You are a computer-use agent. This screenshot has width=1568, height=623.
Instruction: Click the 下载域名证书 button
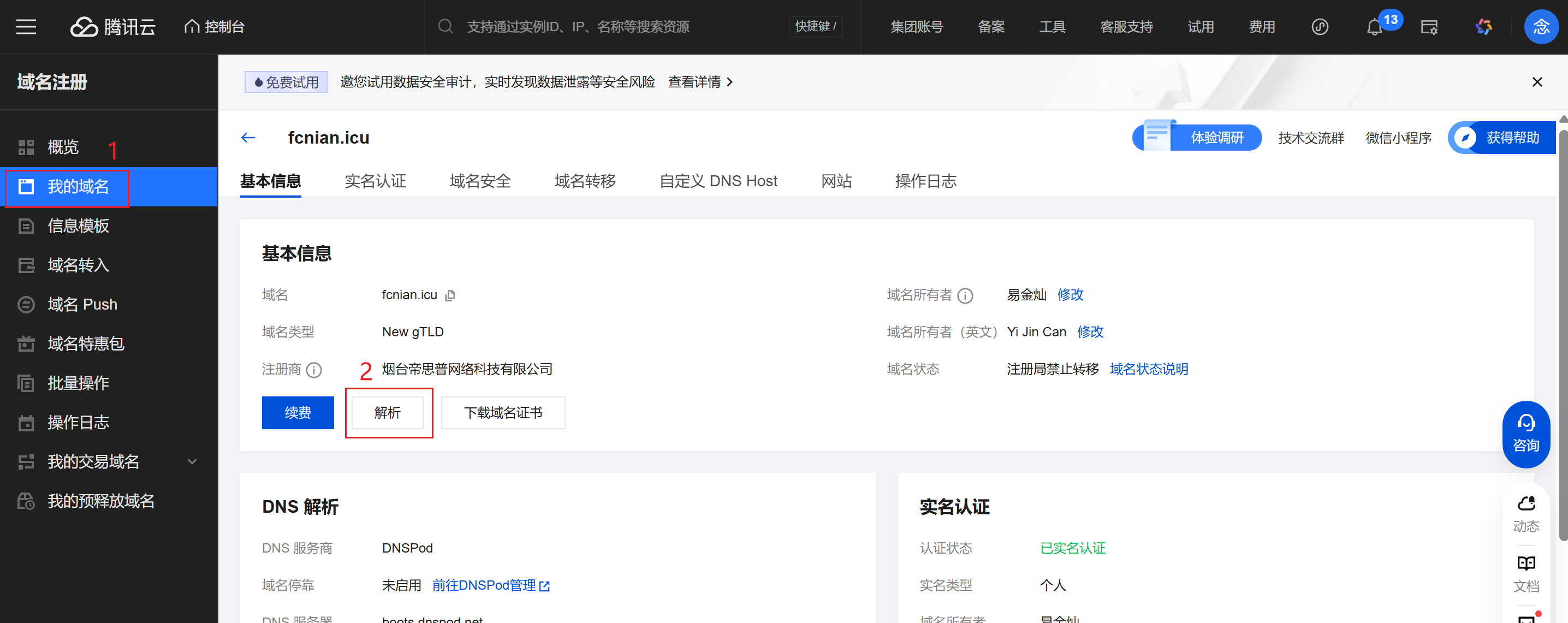point(503,412)
